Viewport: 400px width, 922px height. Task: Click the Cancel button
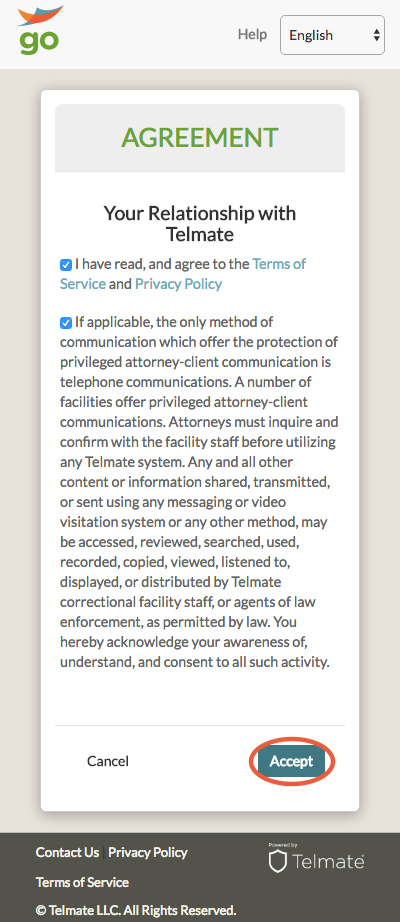coord(108,761)
